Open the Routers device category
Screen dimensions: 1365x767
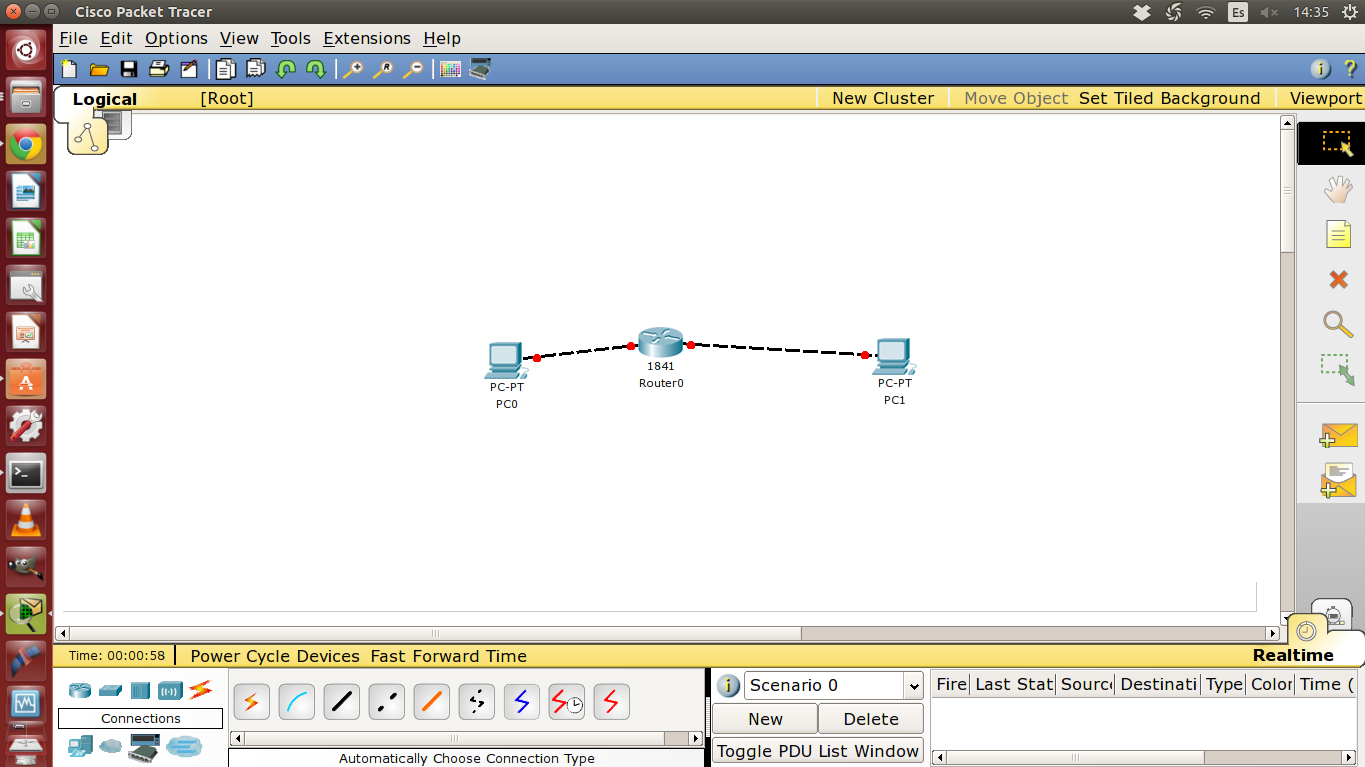[x=79, y=689]
